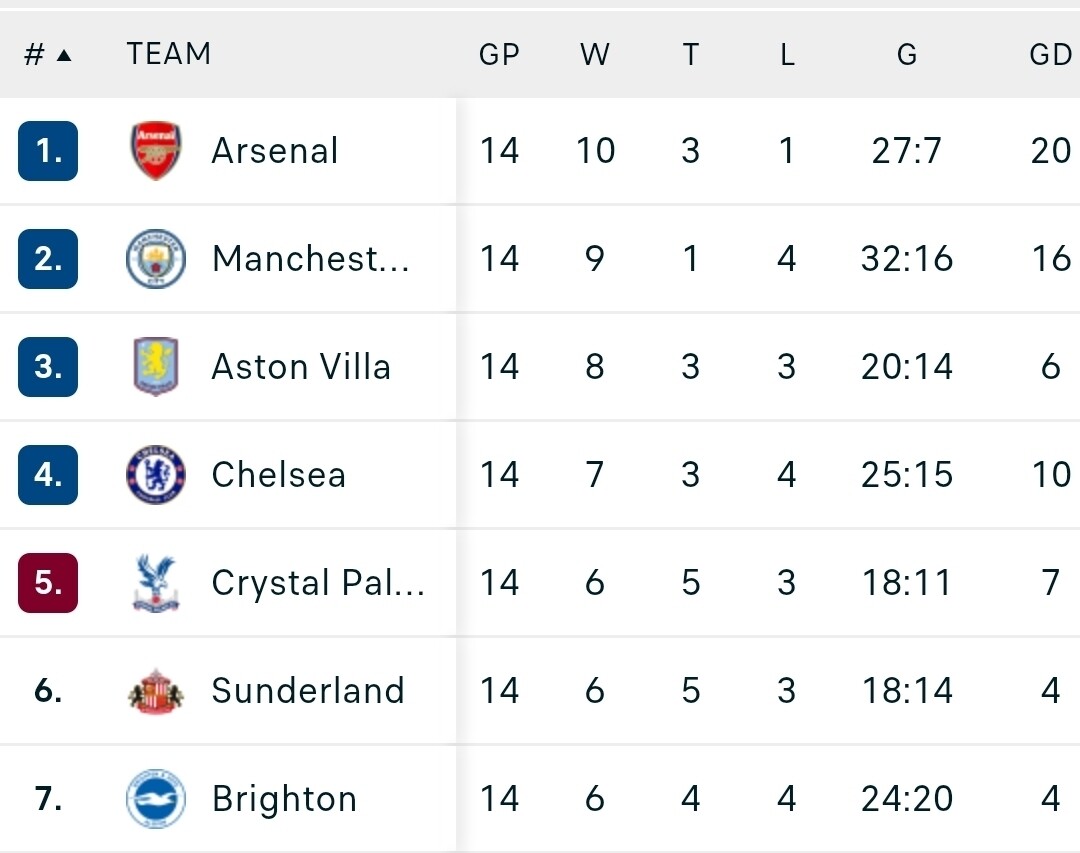Click the Arsenal club crest
The width and height of the screenshot is (1080, 853).
156,151
